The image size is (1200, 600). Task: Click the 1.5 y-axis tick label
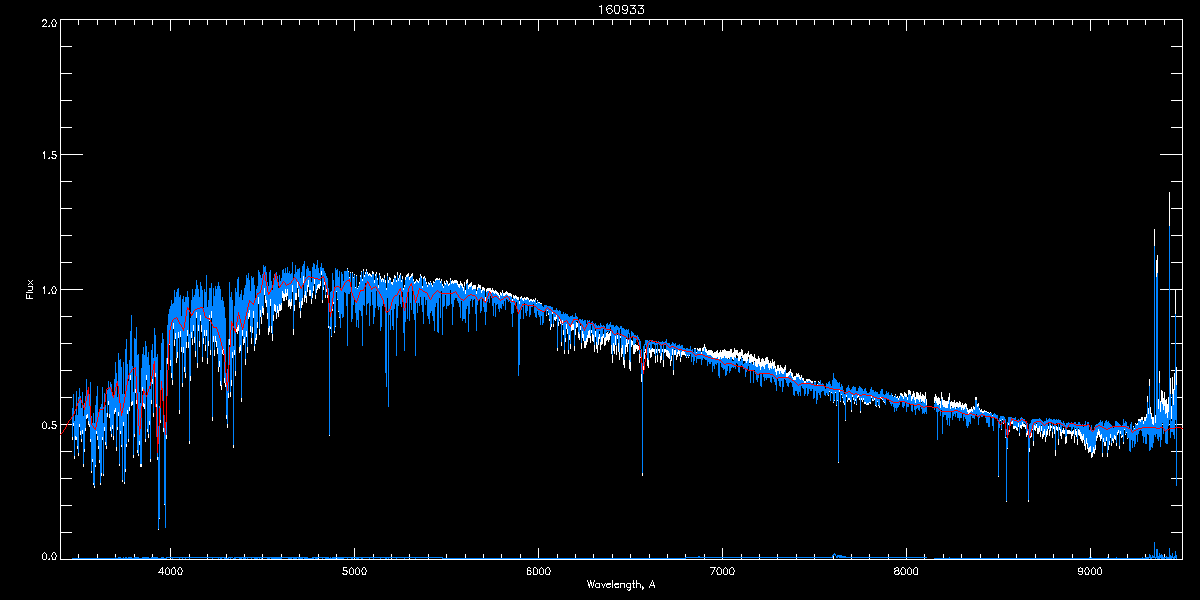[x=48, y=156]
